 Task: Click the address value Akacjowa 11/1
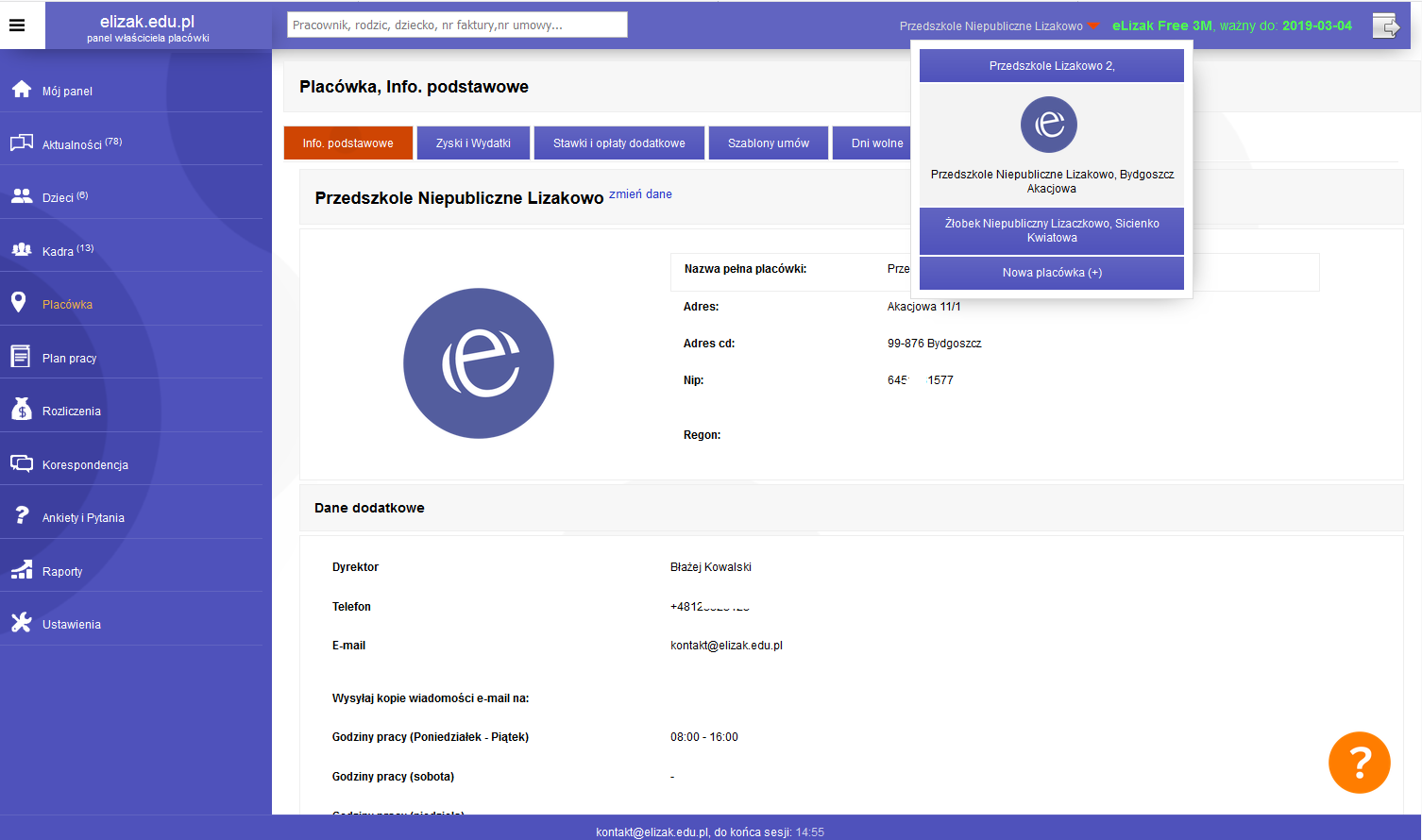(923, 307)
